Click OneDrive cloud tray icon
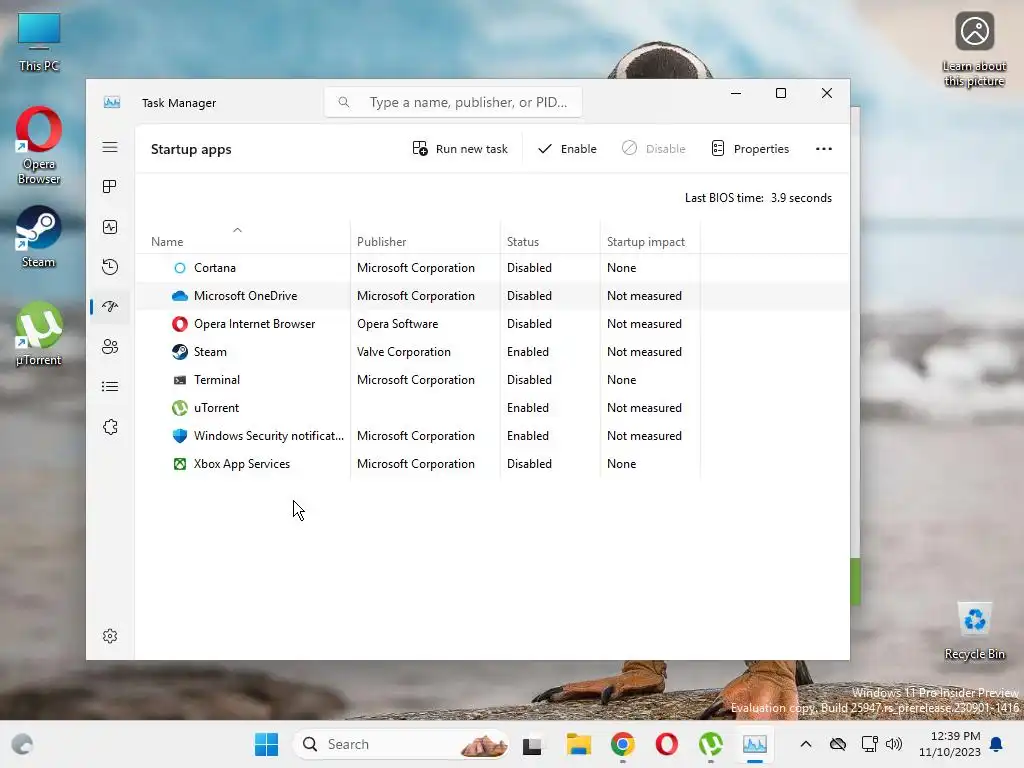1024x768 pixels. [x=838, y=744]
